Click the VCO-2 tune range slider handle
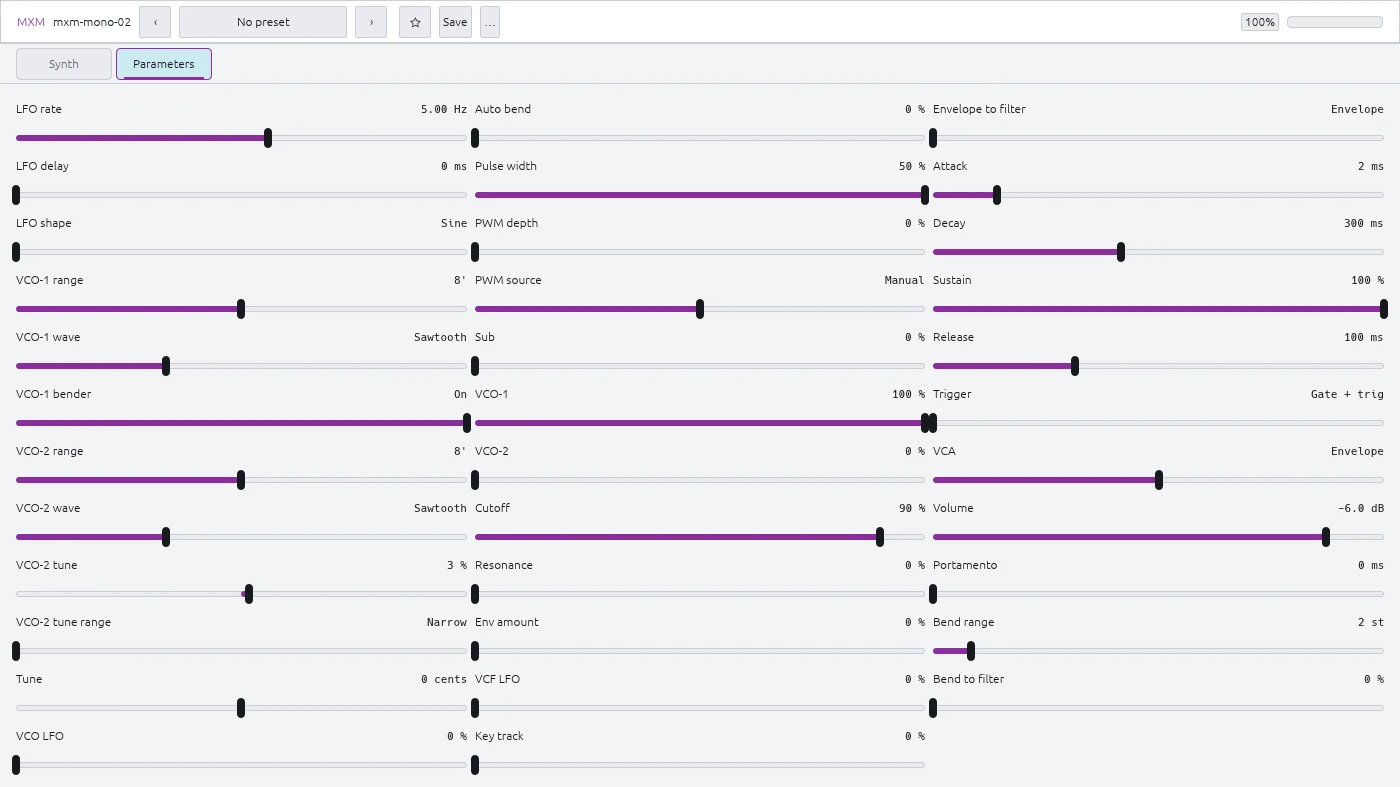 coord(16,651)
